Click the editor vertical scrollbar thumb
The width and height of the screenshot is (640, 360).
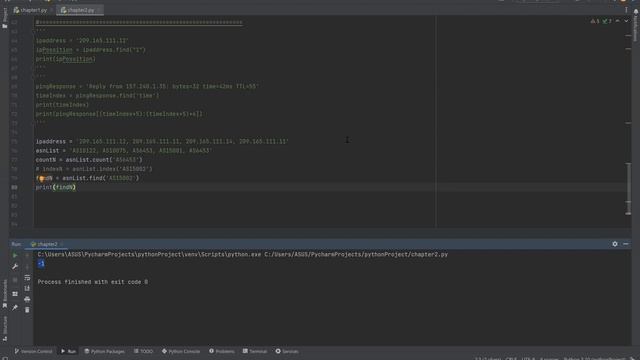pos(628,189)
